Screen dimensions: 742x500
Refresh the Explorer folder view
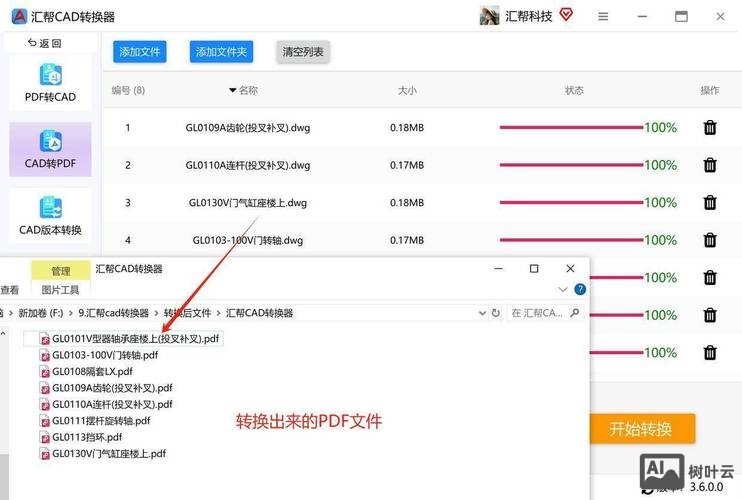pyautogui.click(x=495, y=313)
